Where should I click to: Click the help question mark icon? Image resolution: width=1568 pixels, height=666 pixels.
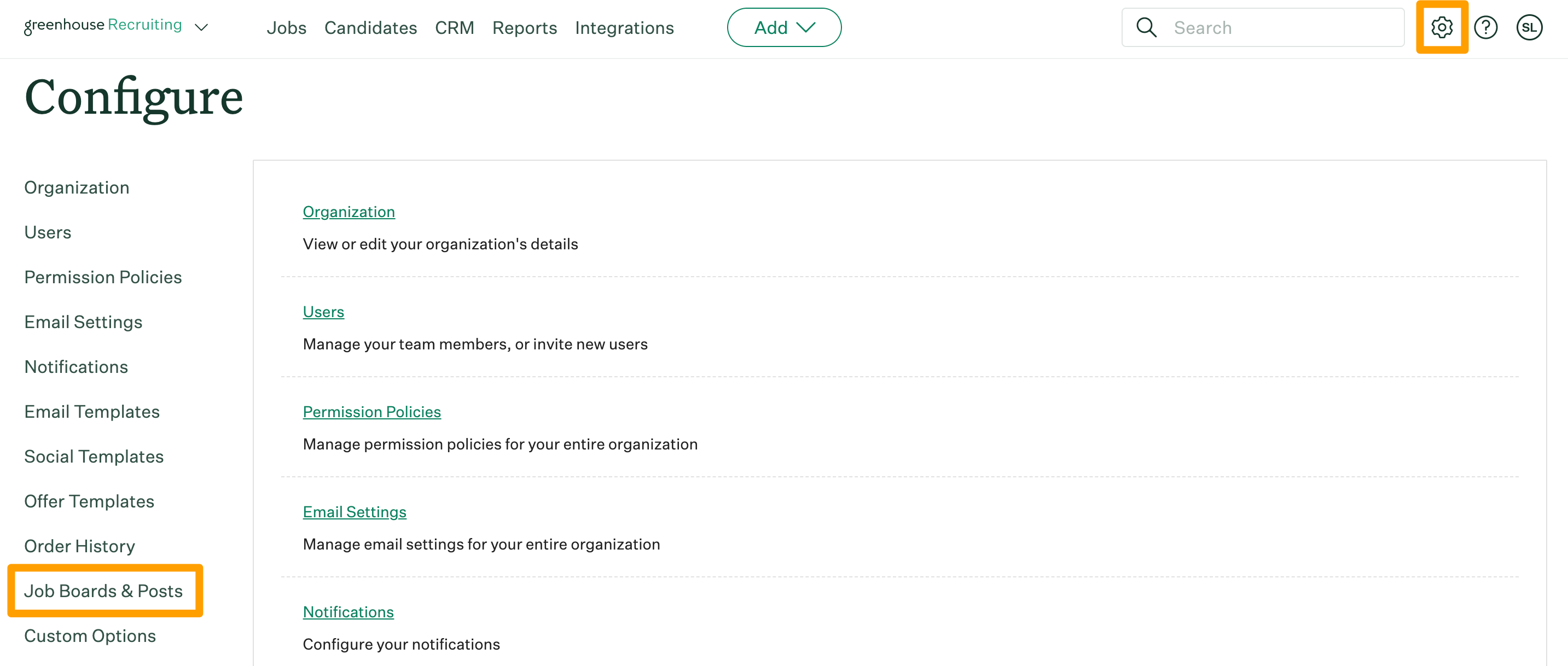[1486, 27]
